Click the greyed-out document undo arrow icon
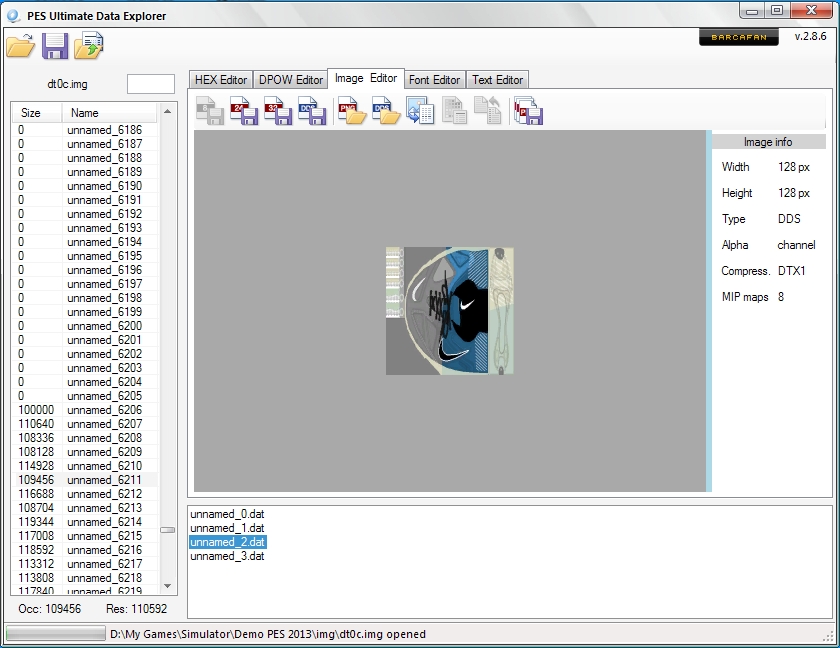Screen dimensions: 840x648 pos(488,110)
